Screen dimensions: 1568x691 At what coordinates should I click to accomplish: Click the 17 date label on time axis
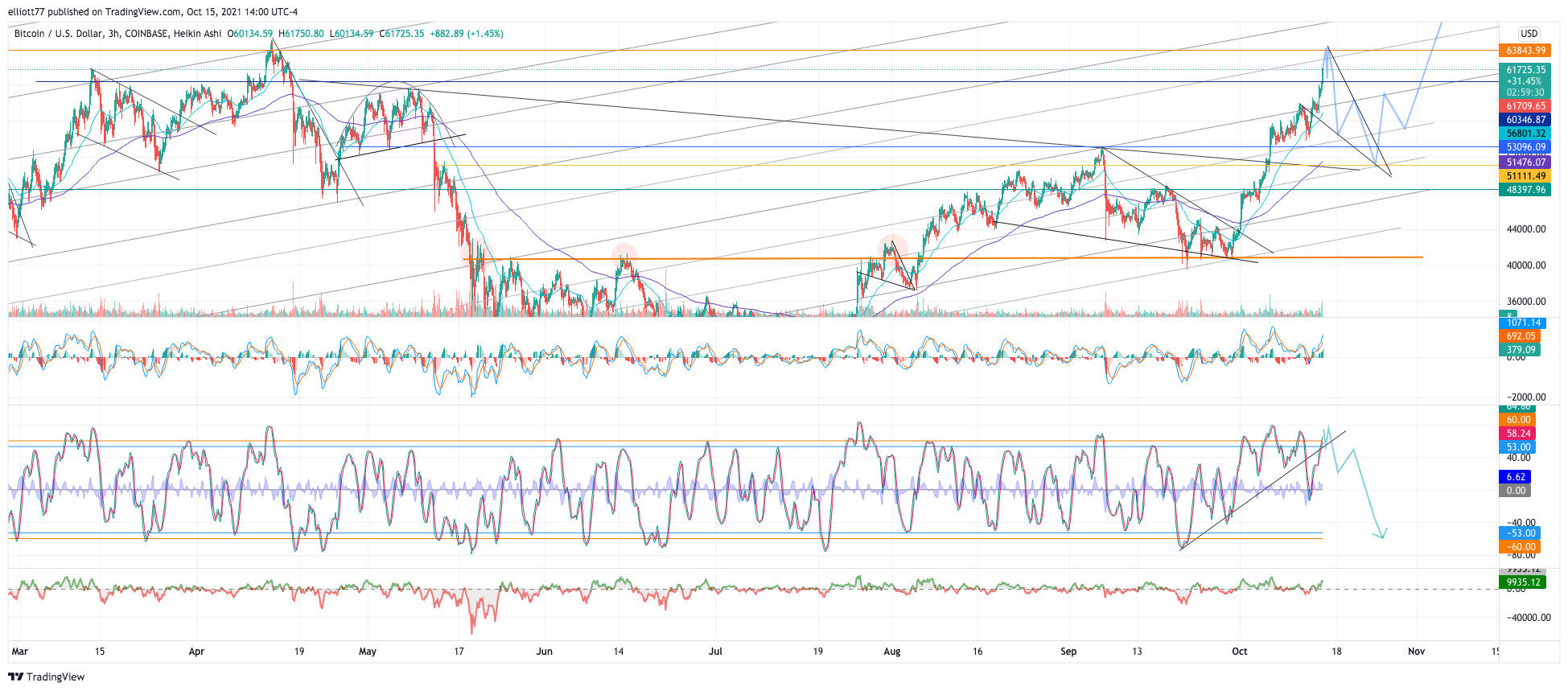click(x=459, y=652)
